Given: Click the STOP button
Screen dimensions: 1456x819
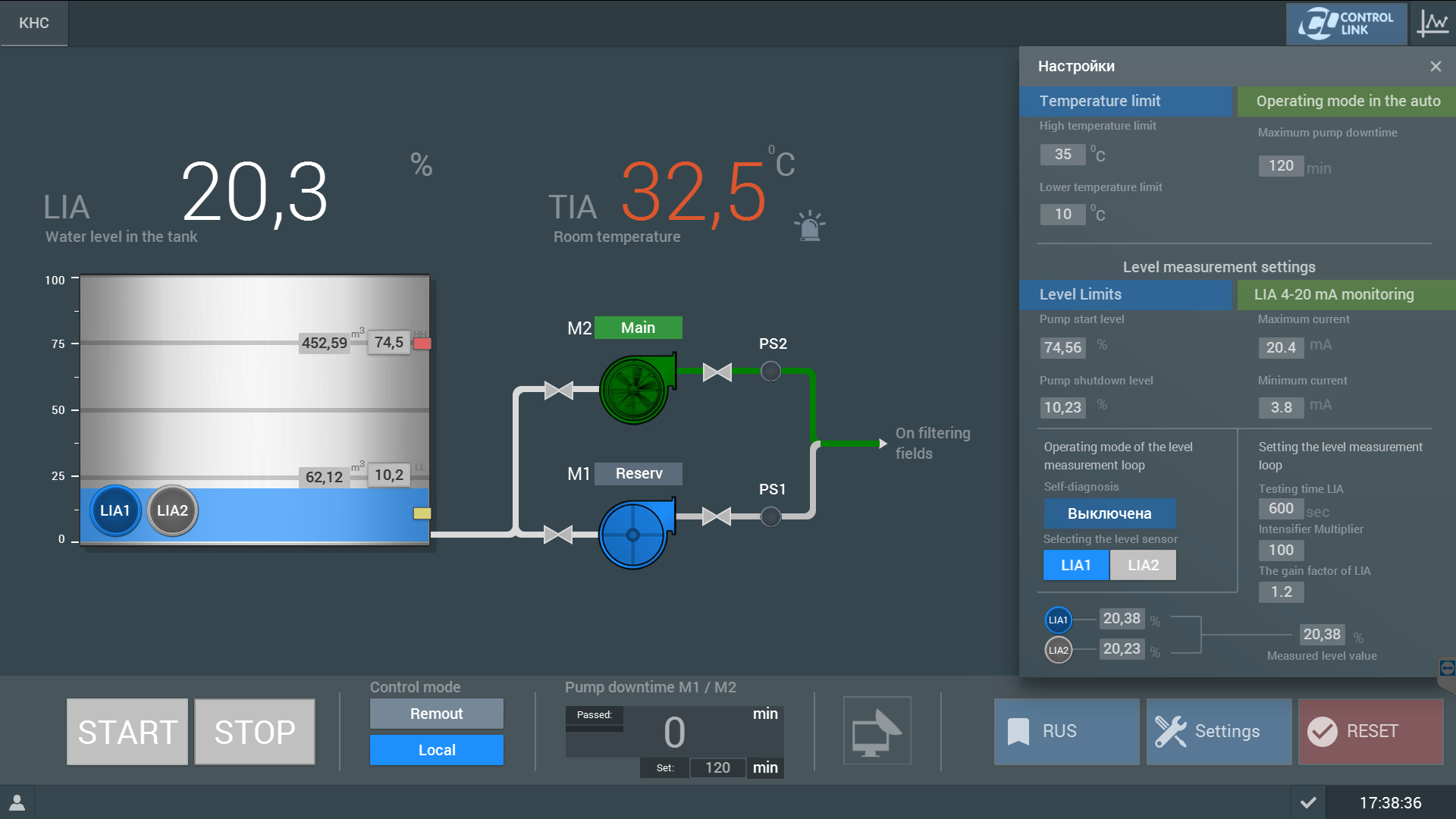Looking at the screenshot, I should pos(255,732).
